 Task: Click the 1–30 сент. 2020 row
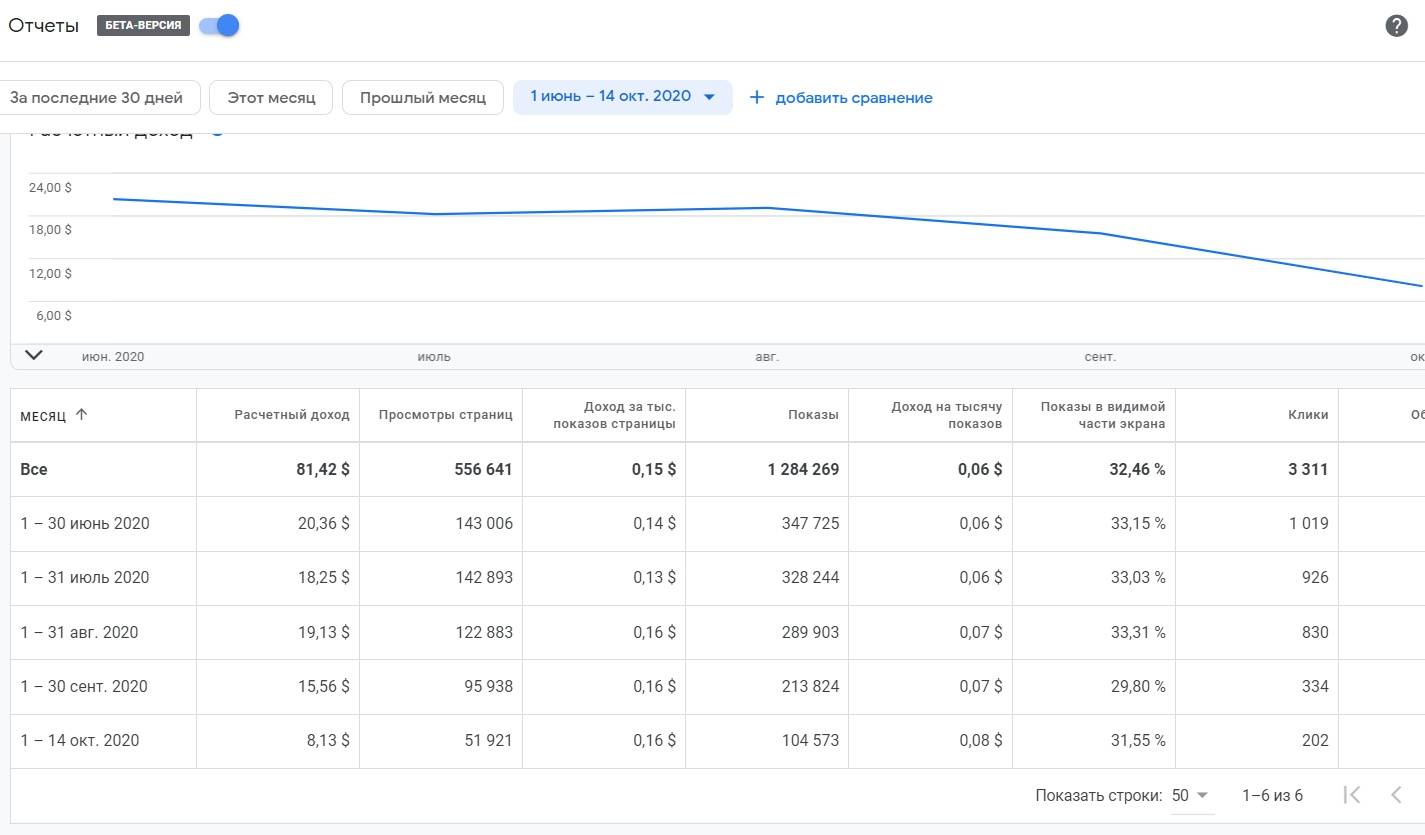point(84,686)
